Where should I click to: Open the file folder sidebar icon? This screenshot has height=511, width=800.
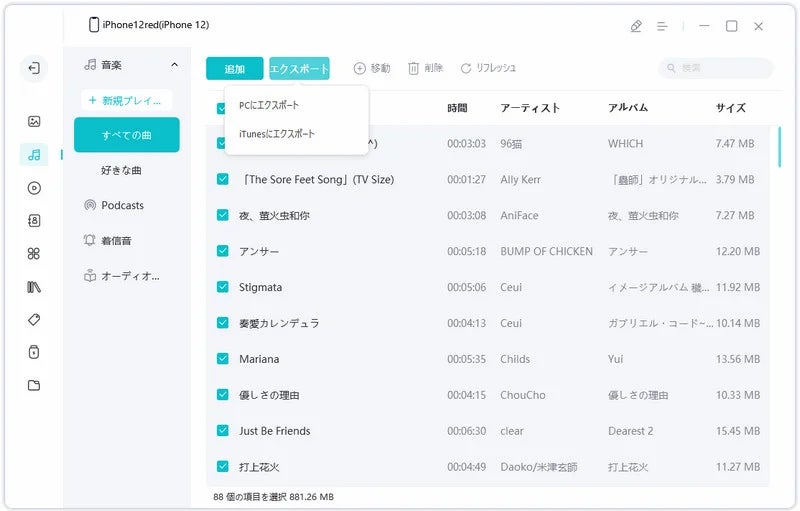(34, 385)
